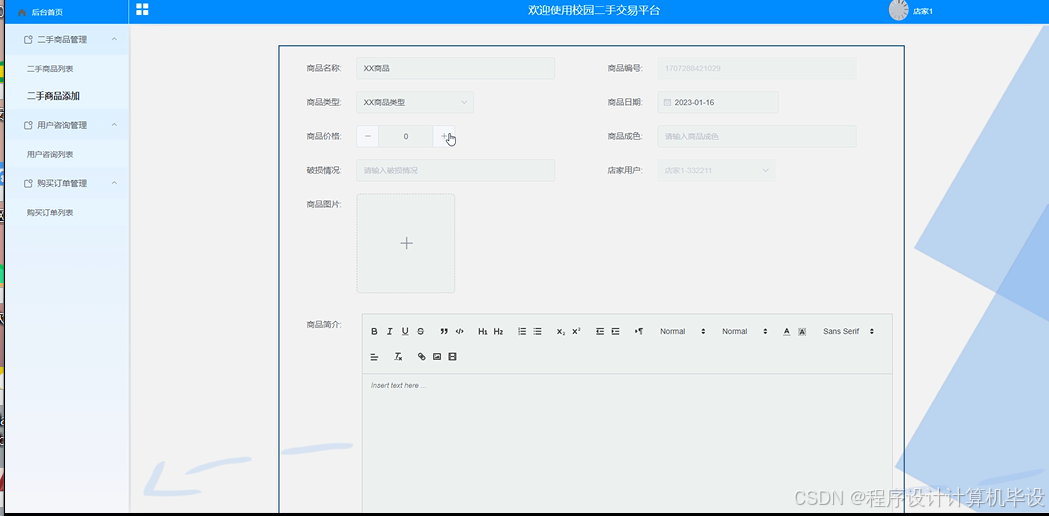Open the Sans Serif font dropdown
The height and width of the screenshot is (516, 1049).
click(x=848, y=331)
